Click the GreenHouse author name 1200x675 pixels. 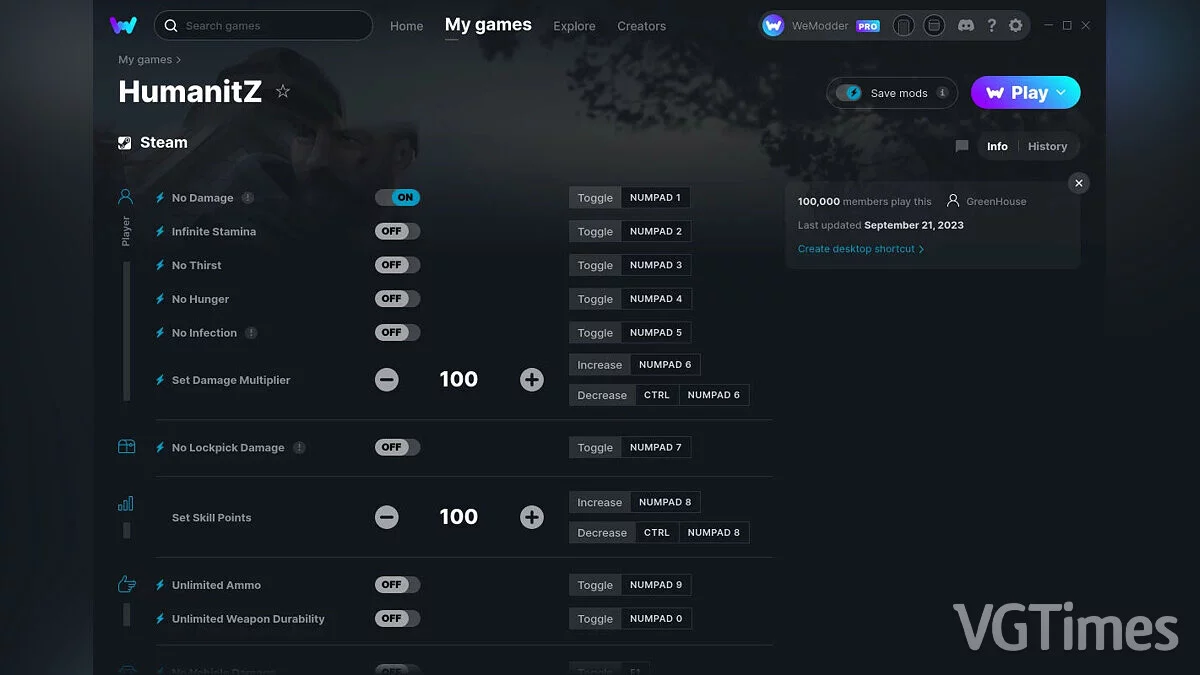pos(996,201)
